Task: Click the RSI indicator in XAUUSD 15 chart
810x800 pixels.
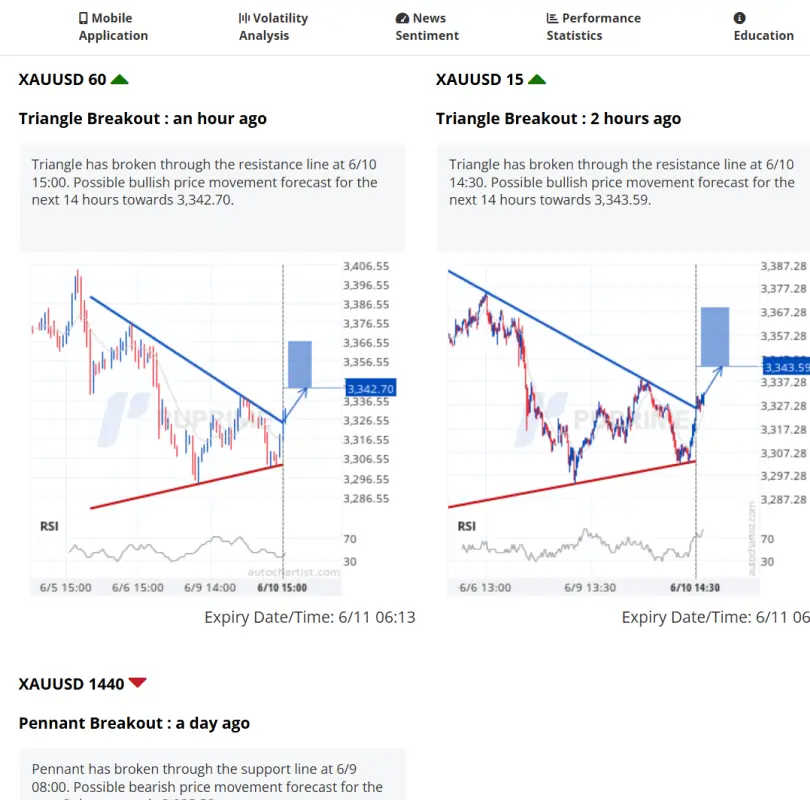Action: click(467, 526)
